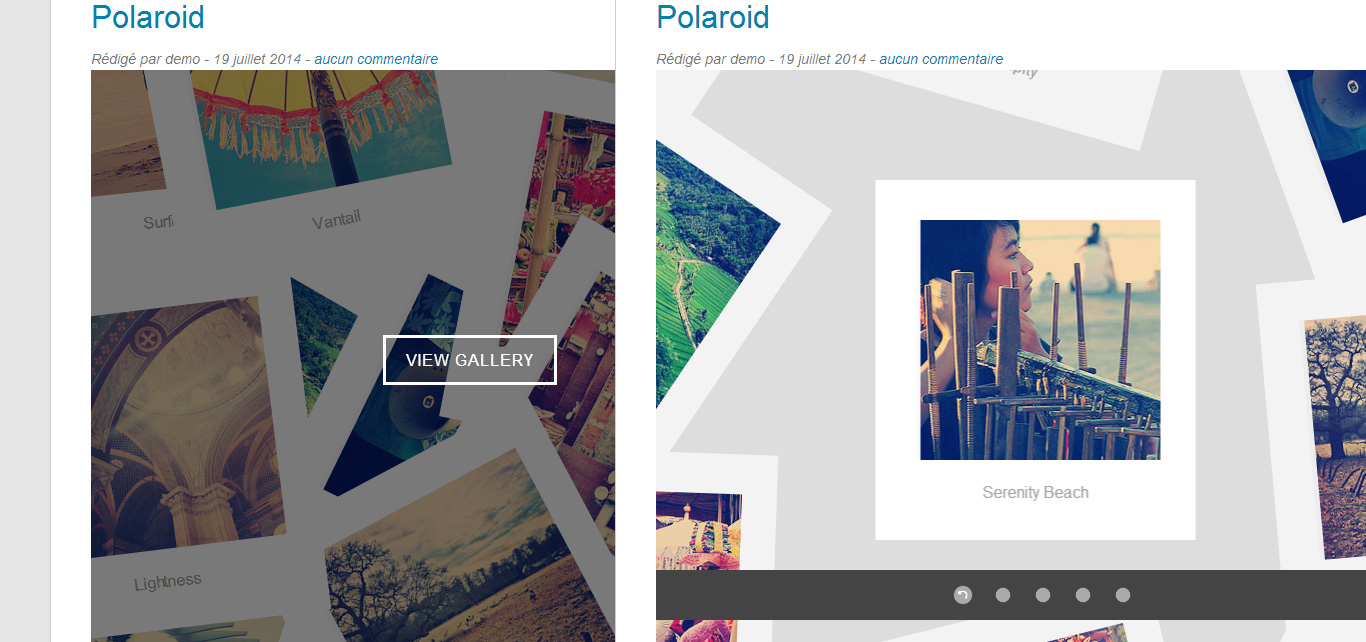Viewport: 1366px width, 642px height.
Task: Open the right Polaroid post title
Action: [713, 17]
